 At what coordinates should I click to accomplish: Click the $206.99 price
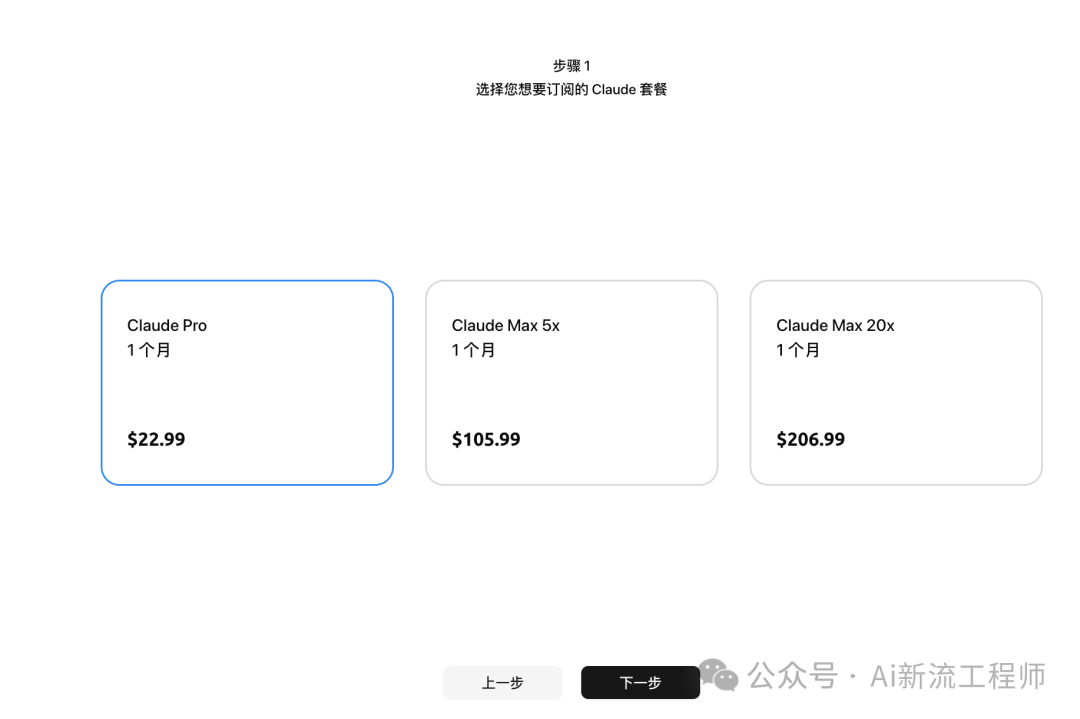810,439
